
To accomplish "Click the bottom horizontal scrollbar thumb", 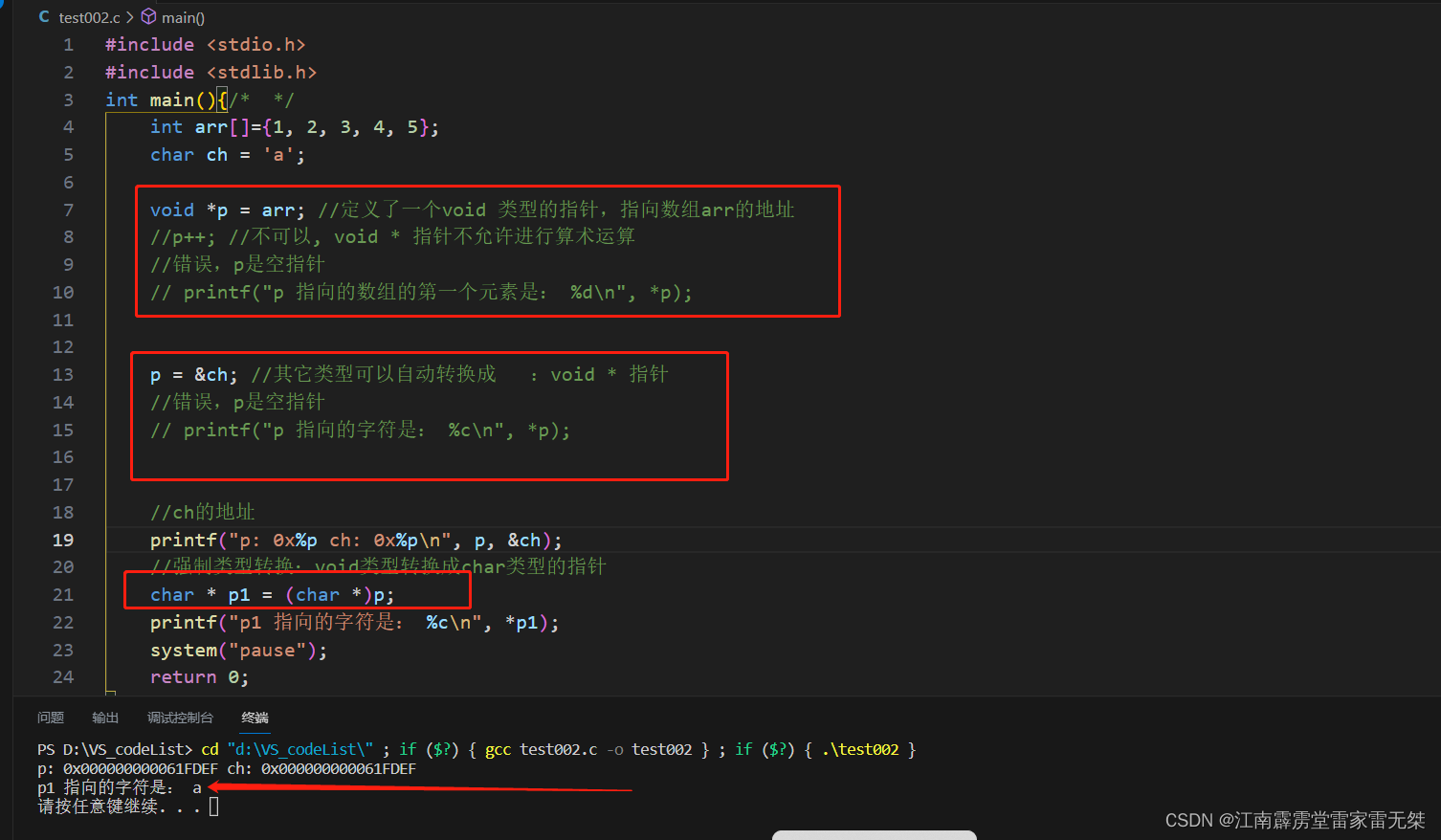I will 875,835.
